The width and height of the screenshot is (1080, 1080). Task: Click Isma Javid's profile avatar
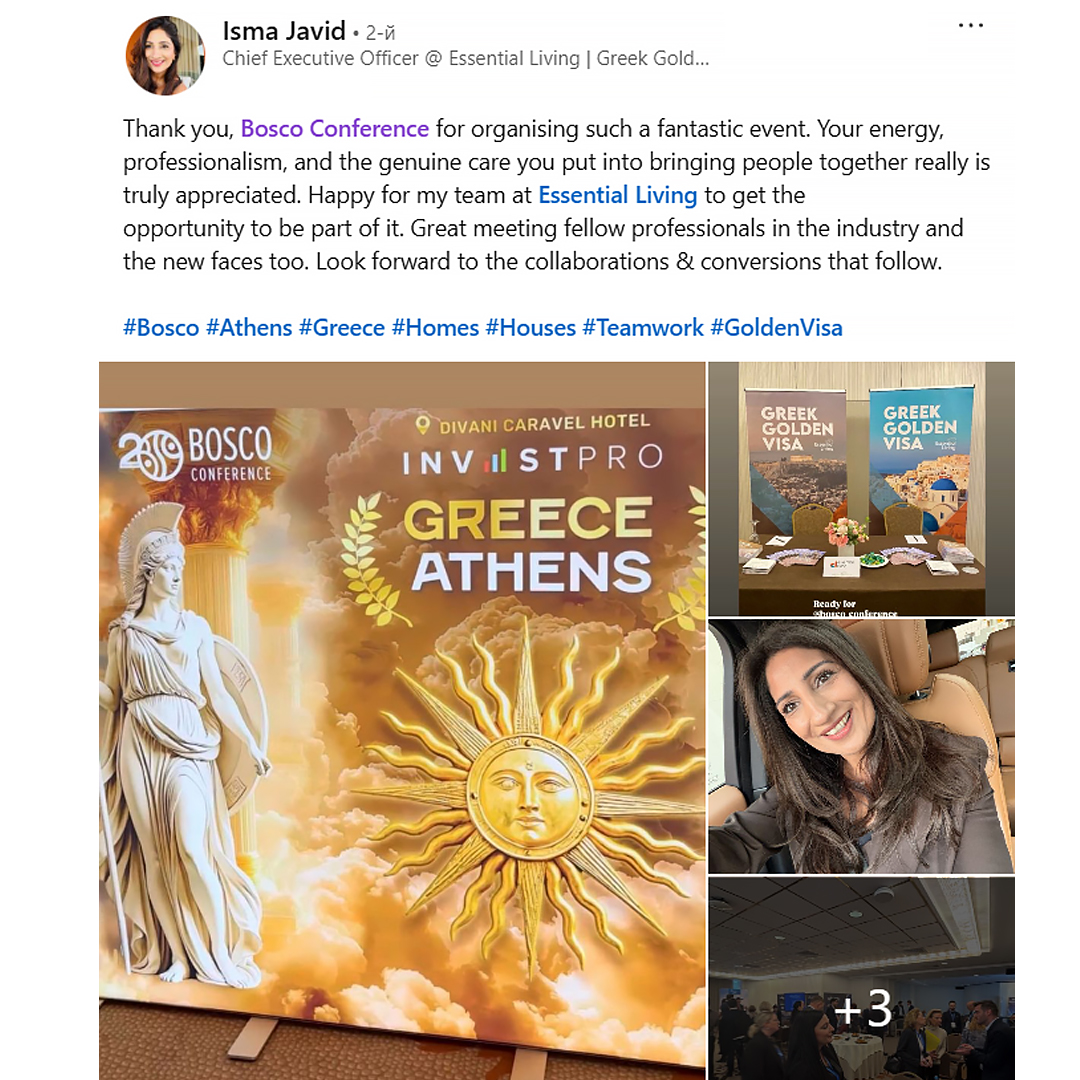click(165, 56)
